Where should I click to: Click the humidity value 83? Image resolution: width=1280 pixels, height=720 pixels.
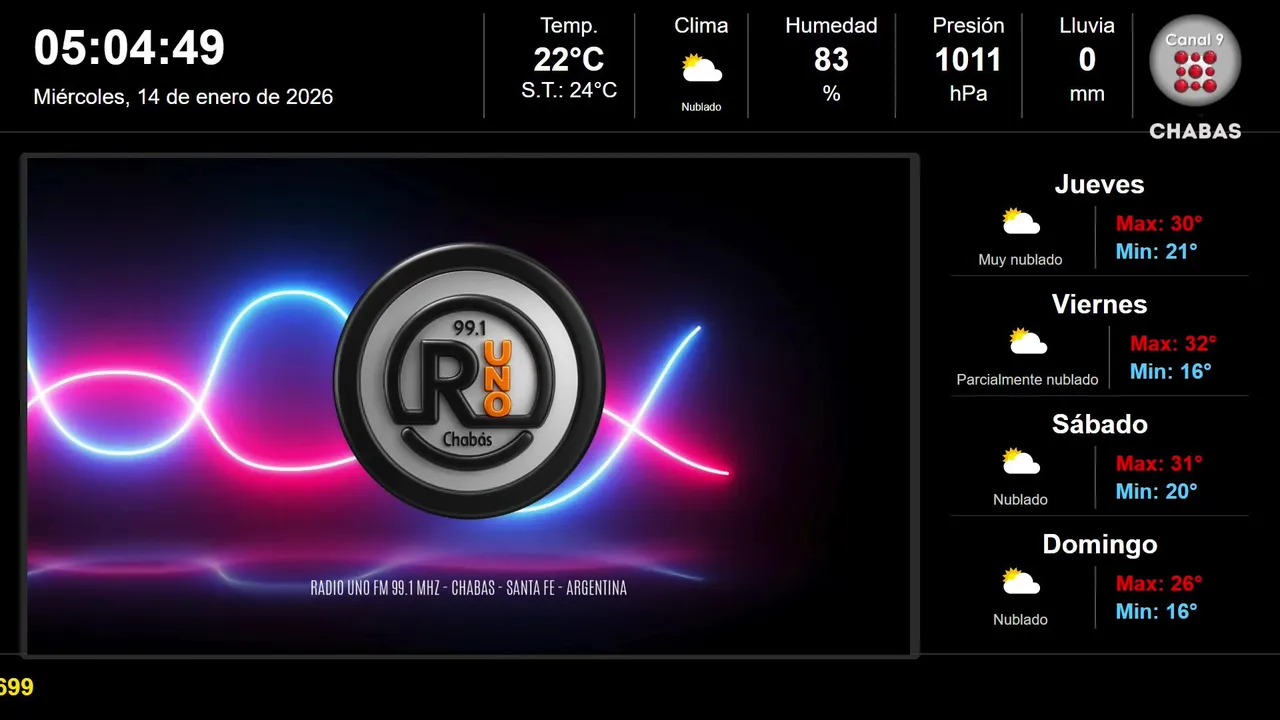point(831,60)
